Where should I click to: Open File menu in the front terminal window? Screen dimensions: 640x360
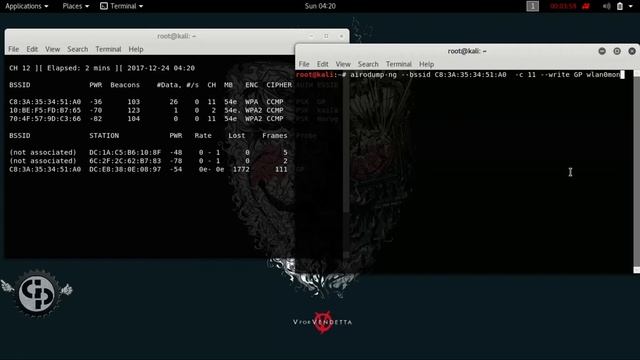tap(304, 64)
